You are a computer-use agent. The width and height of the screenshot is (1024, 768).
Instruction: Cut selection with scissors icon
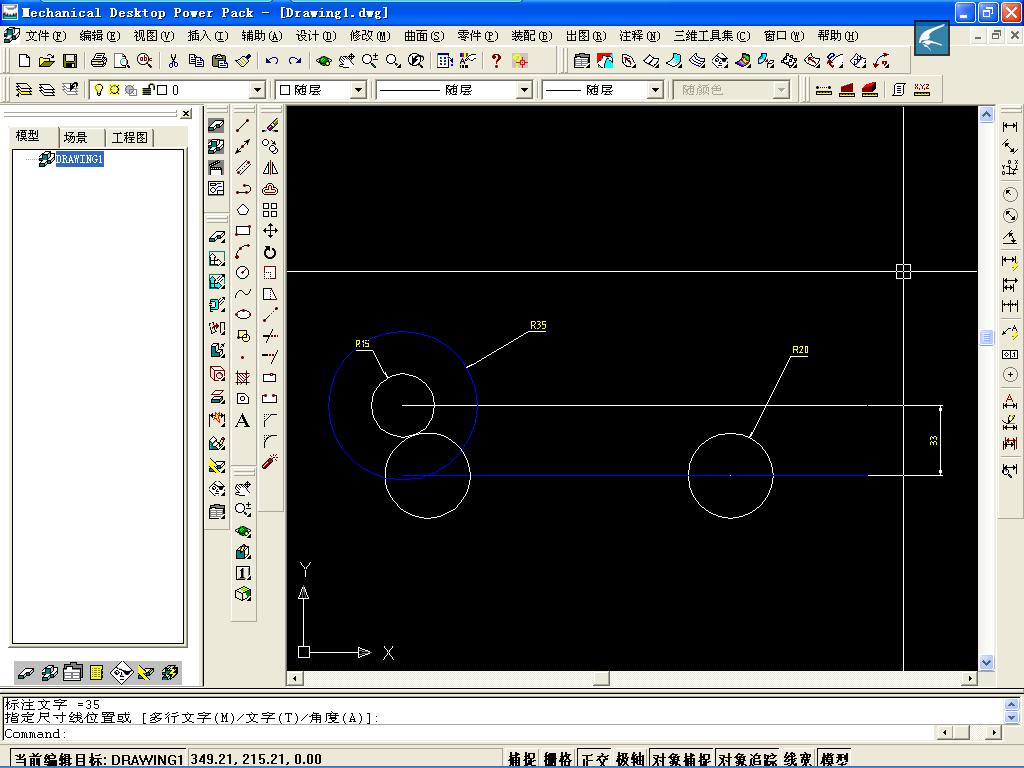click(x=173, y=61)
